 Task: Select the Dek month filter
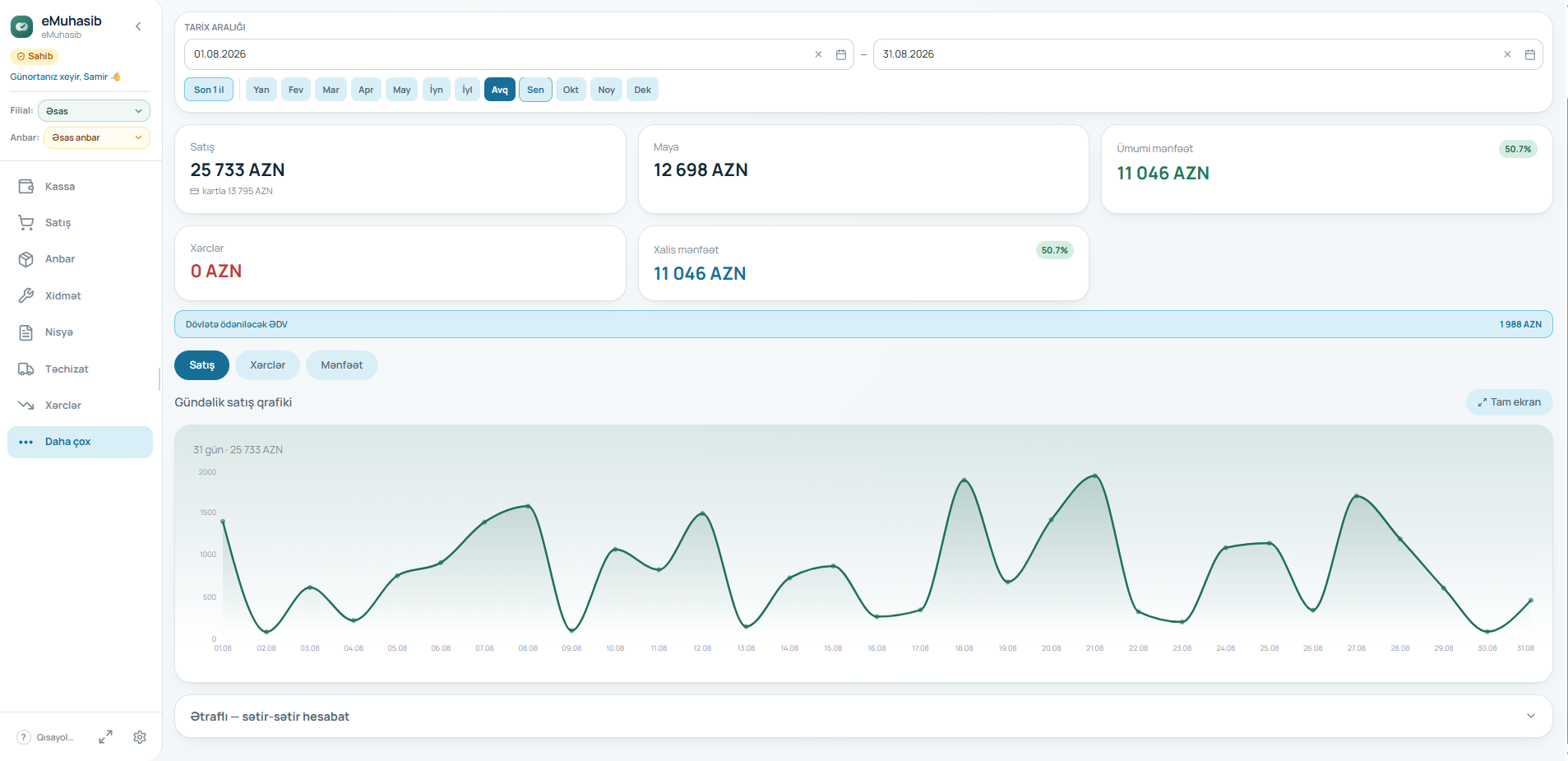pos(643,90)
